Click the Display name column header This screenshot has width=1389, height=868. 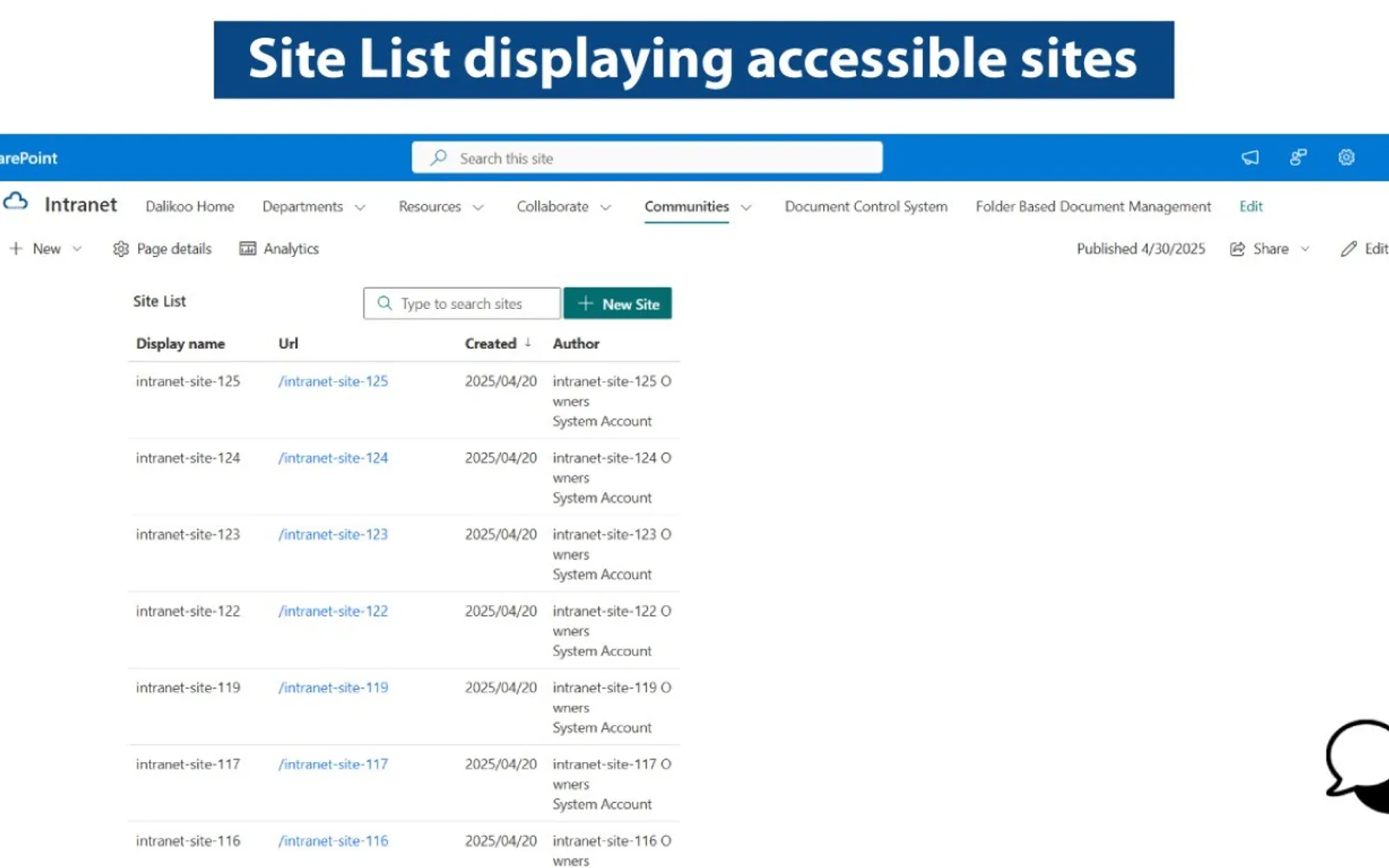coord(181,344)
